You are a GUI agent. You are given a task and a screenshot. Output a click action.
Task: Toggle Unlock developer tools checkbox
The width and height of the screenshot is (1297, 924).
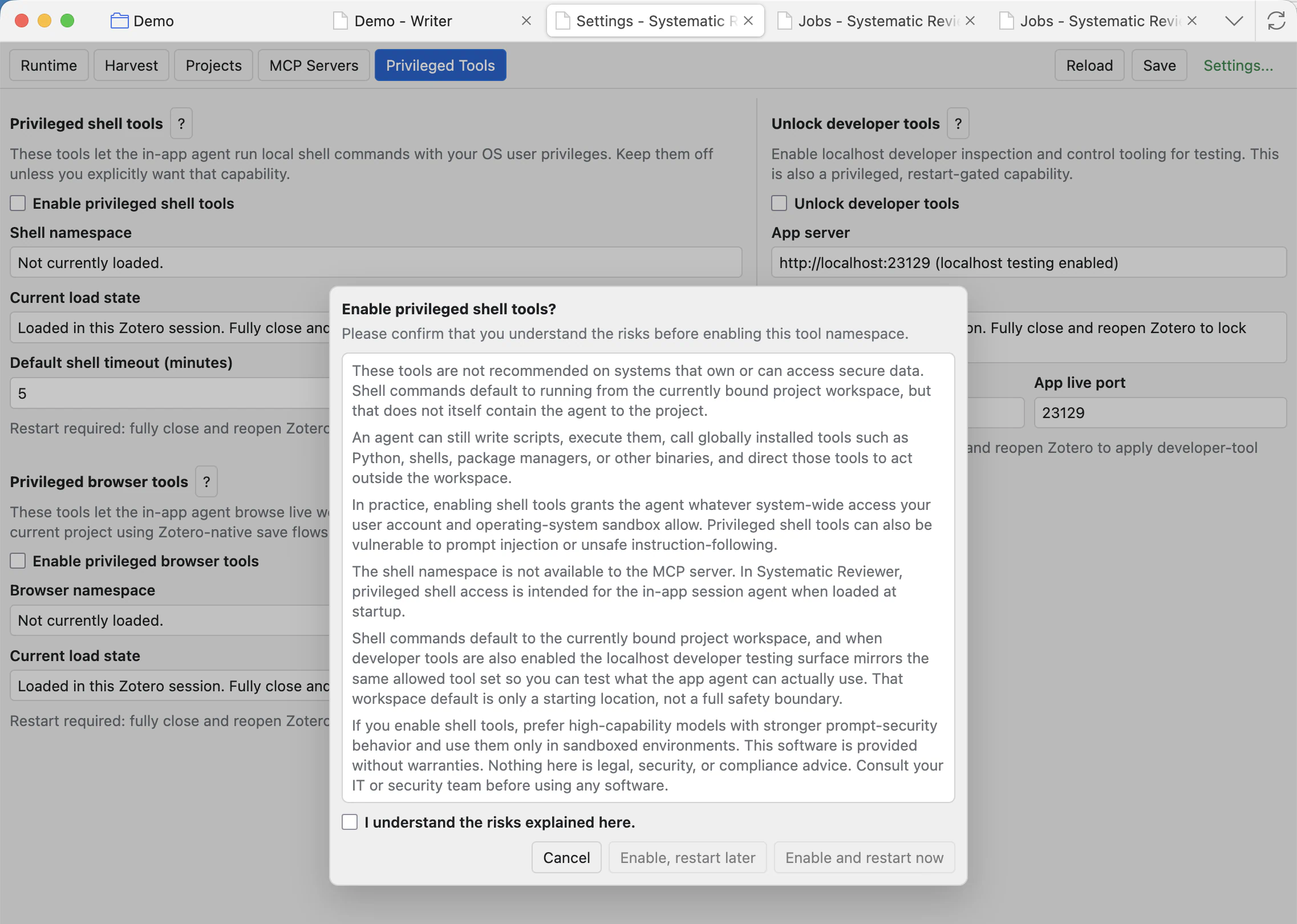pos(779,203)
